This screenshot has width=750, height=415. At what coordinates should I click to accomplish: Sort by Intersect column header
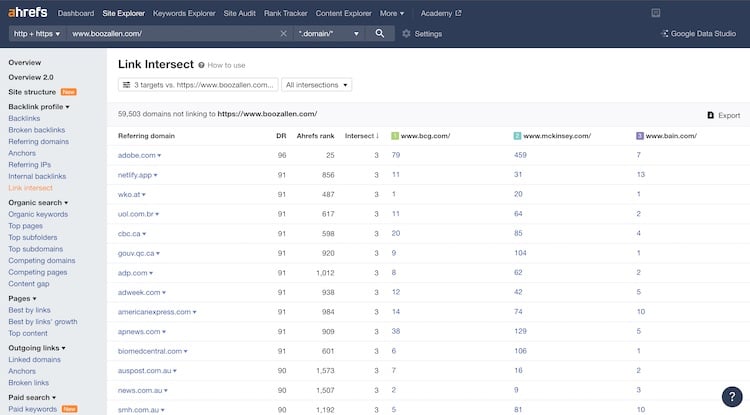coord(361,135)
